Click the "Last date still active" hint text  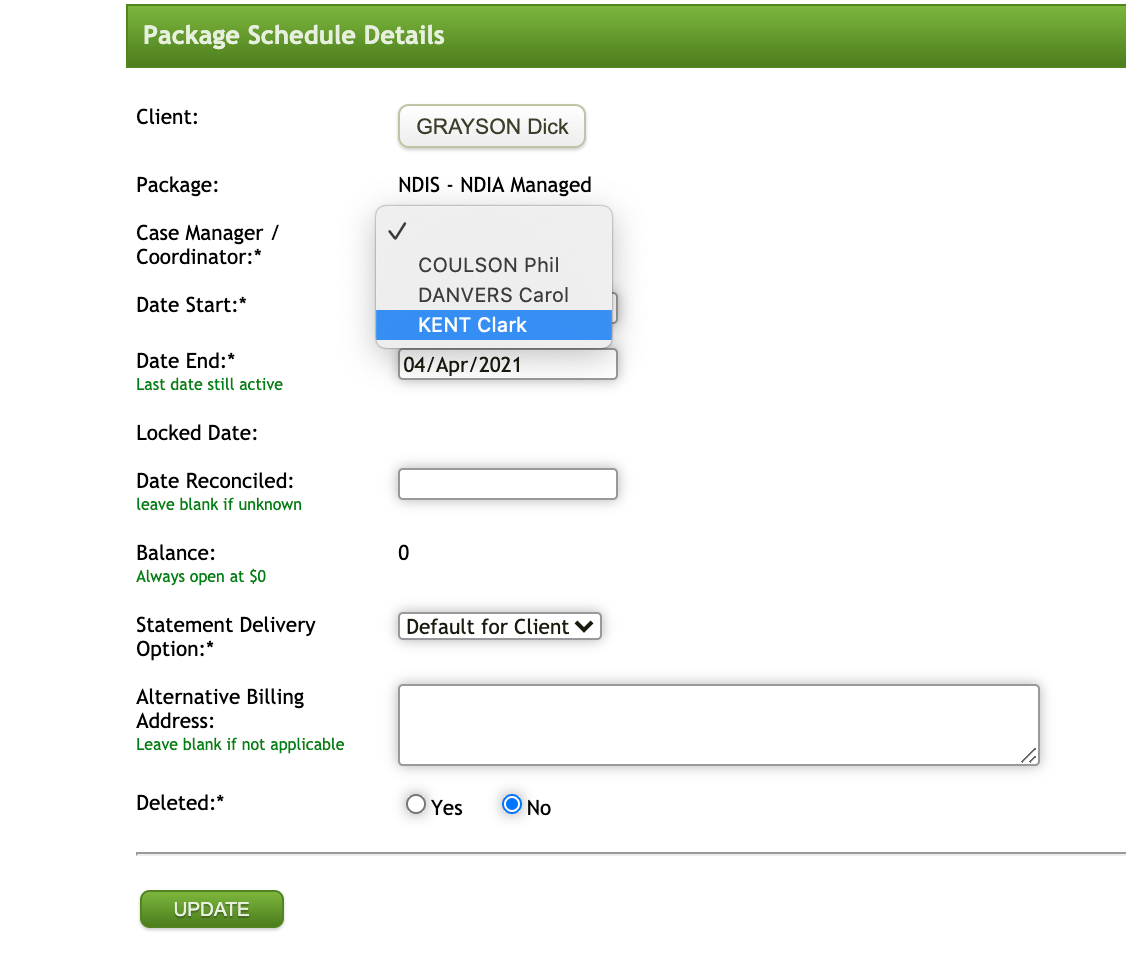(x=209, y=385)
